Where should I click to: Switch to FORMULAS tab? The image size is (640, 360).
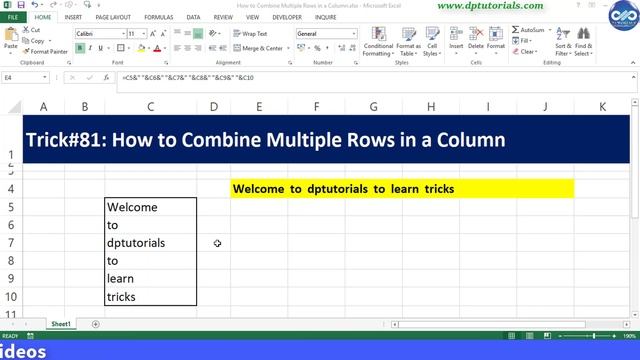coord(158,17)
